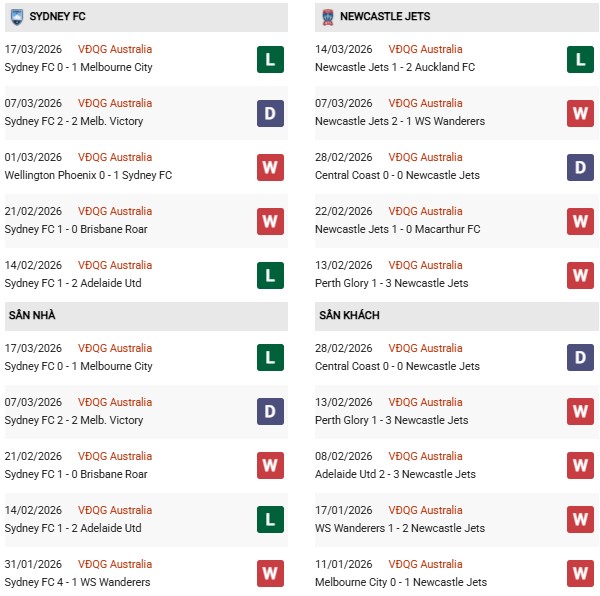Select the NEWCASTLE JETS team heading
600x596 pixels.
386,17
